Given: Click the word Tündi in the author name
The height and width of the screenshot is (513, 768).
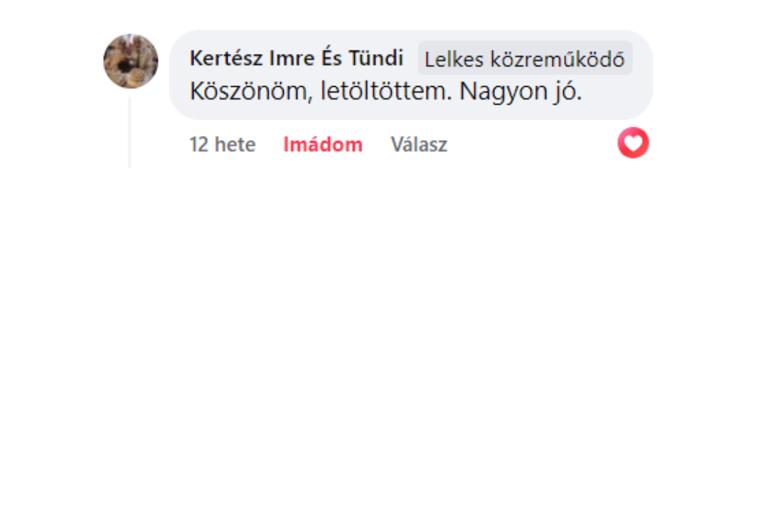Looking at the screenshot, I should pos(376,58).
